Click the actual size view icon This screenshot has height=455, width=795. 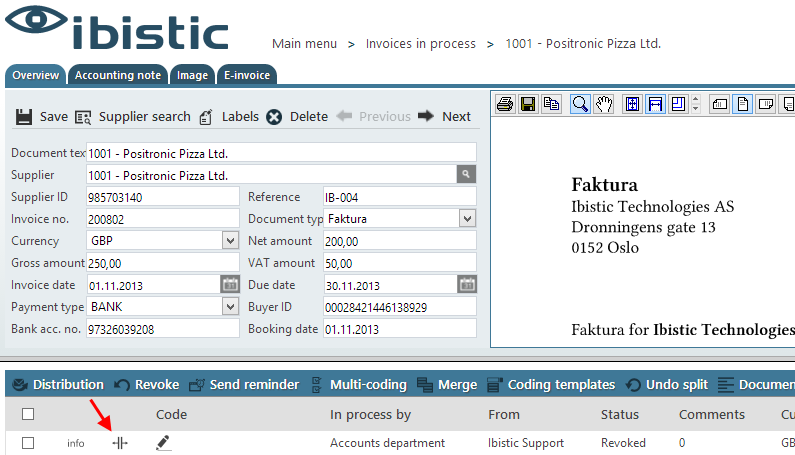point(678,104)
